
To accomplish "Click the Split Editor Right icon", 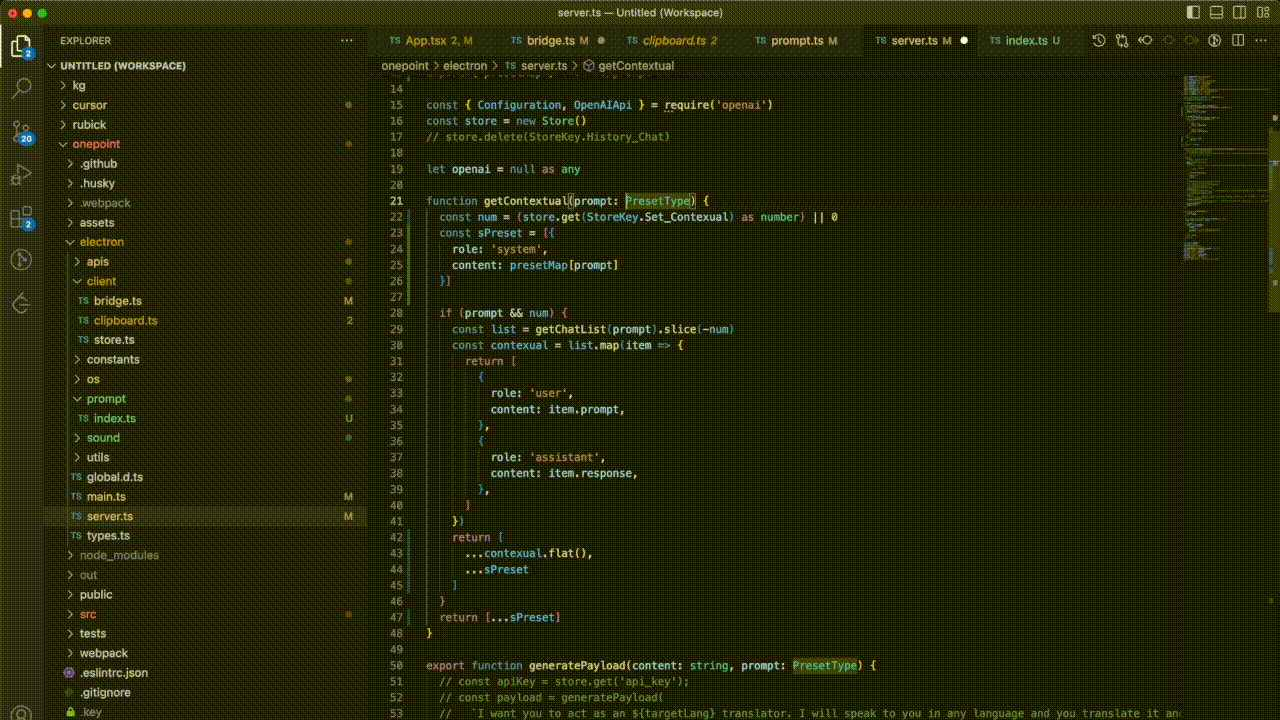I will click(1238, 41).
